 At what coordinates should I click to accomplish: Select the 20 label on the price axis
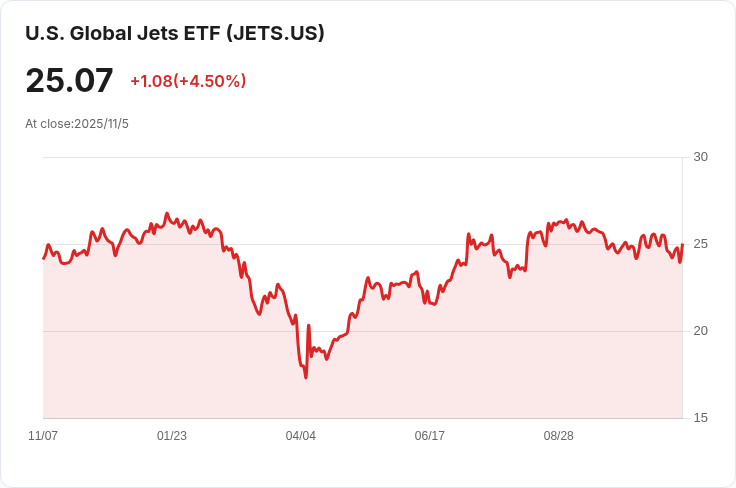[700, 331]
